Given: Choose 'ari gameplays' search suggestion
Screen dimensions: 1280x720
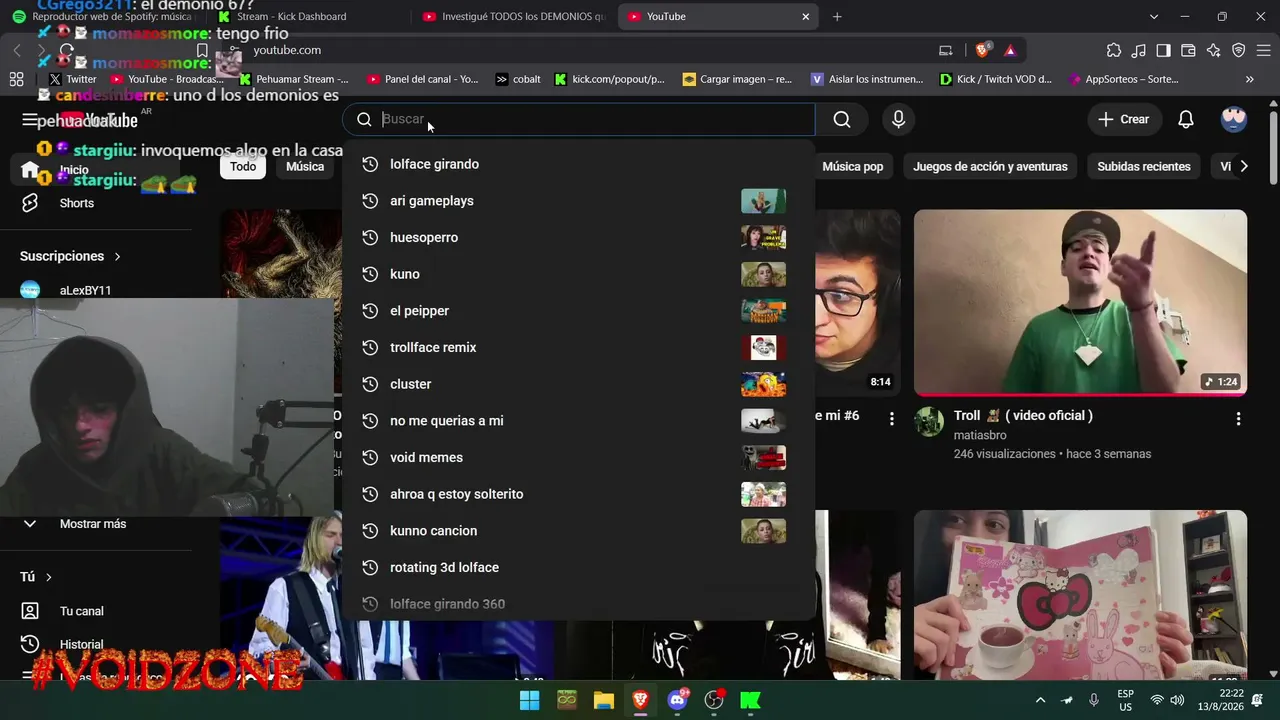Looking at the screenshot, I should tap(578, 201).
